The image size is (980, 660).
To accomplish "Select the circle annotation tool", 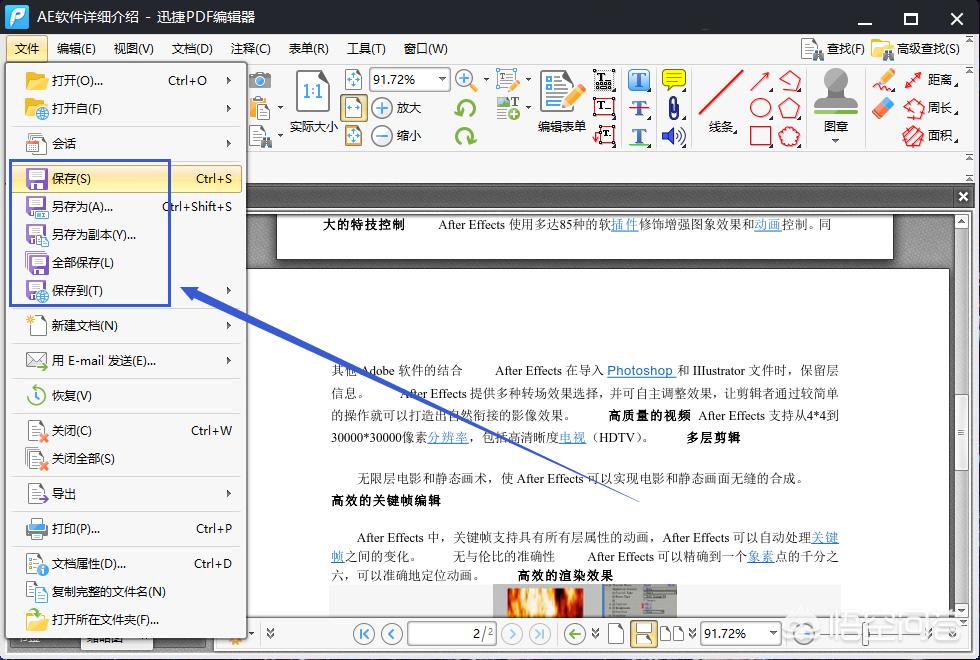I will [x=760, y=110].
